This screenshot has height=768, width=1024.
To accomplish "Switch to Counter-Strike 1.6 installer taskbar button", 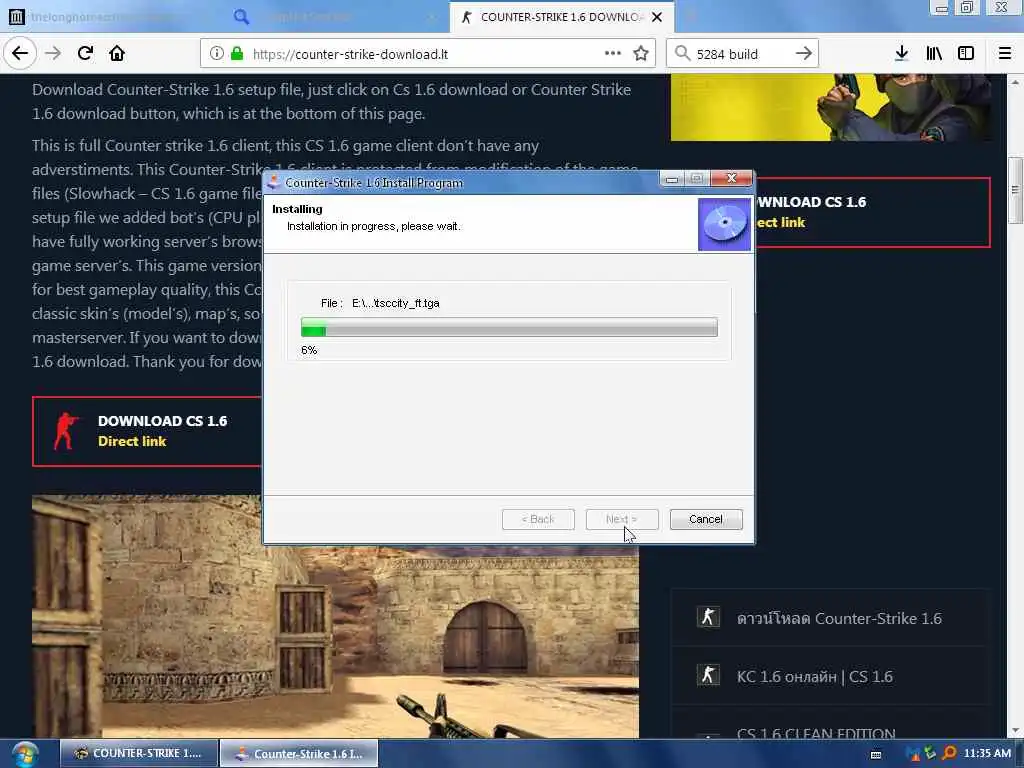I will 299,753.
